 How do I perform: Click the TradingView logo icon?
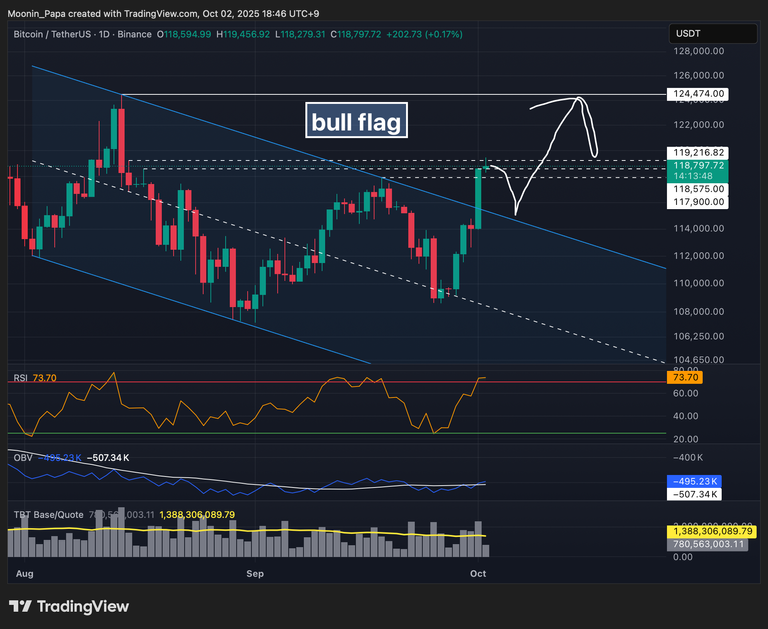point(20,607)
